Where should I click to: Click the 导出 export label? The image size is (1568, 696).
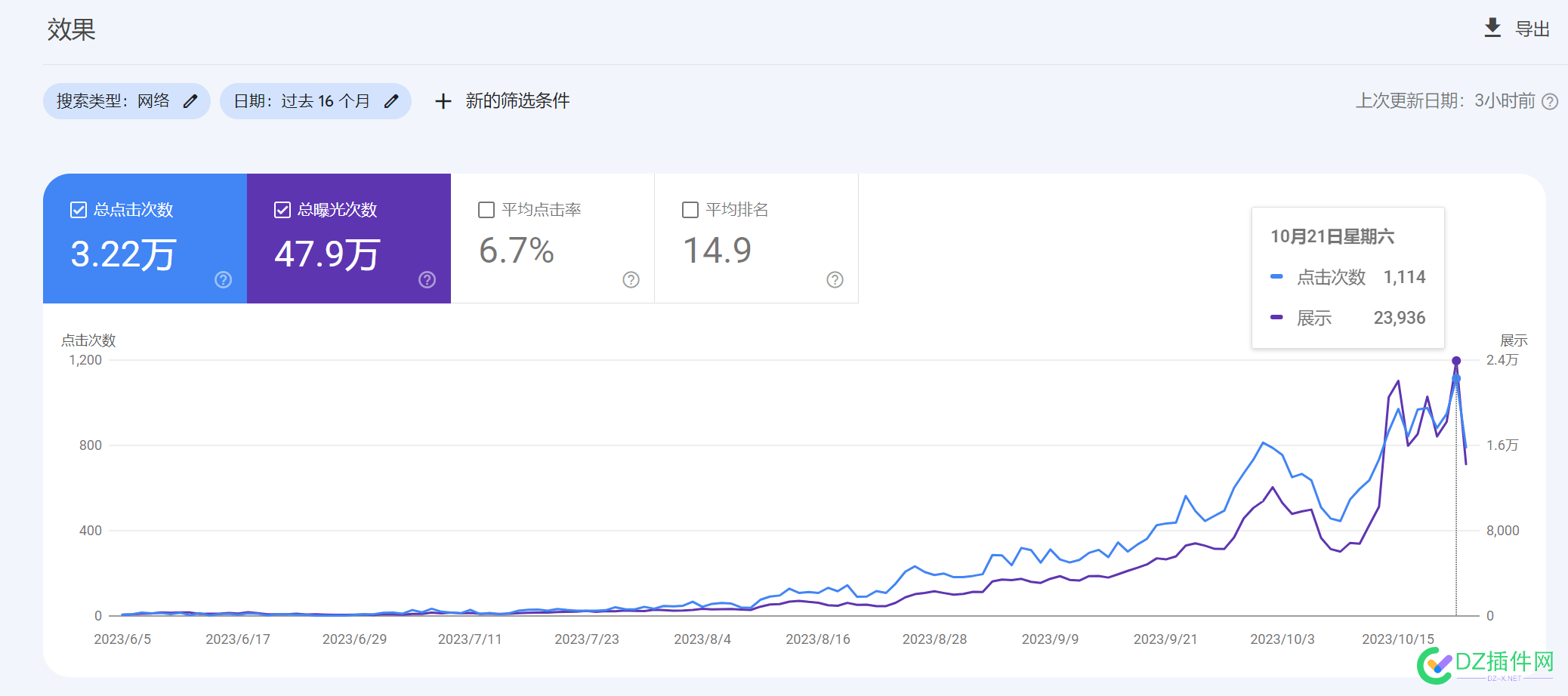pos(1533,29)
